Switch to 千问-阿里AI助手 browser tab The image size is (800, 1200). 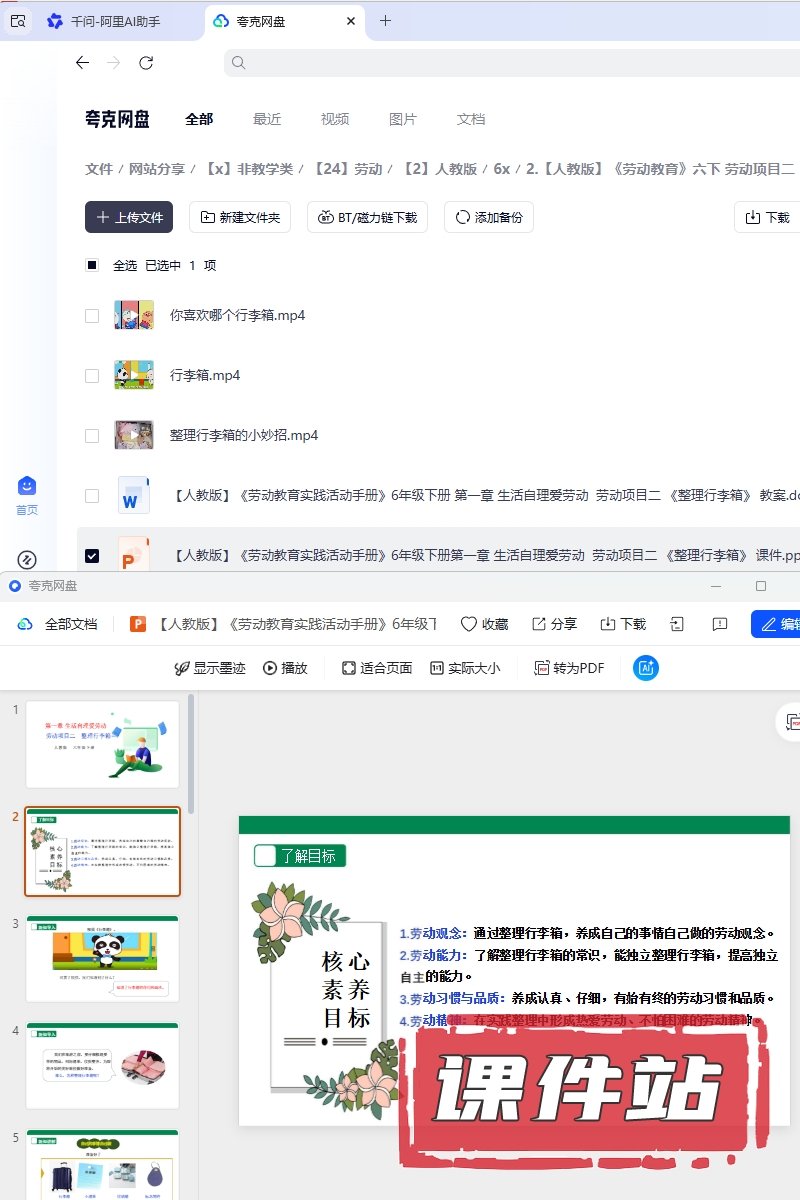(x=103, y=21)
